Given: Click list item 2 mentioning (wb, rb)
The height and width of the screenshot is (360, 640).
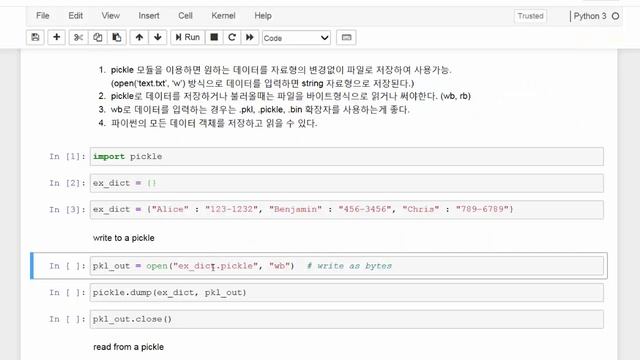Looking at the screenshot, I should (291, 96).
